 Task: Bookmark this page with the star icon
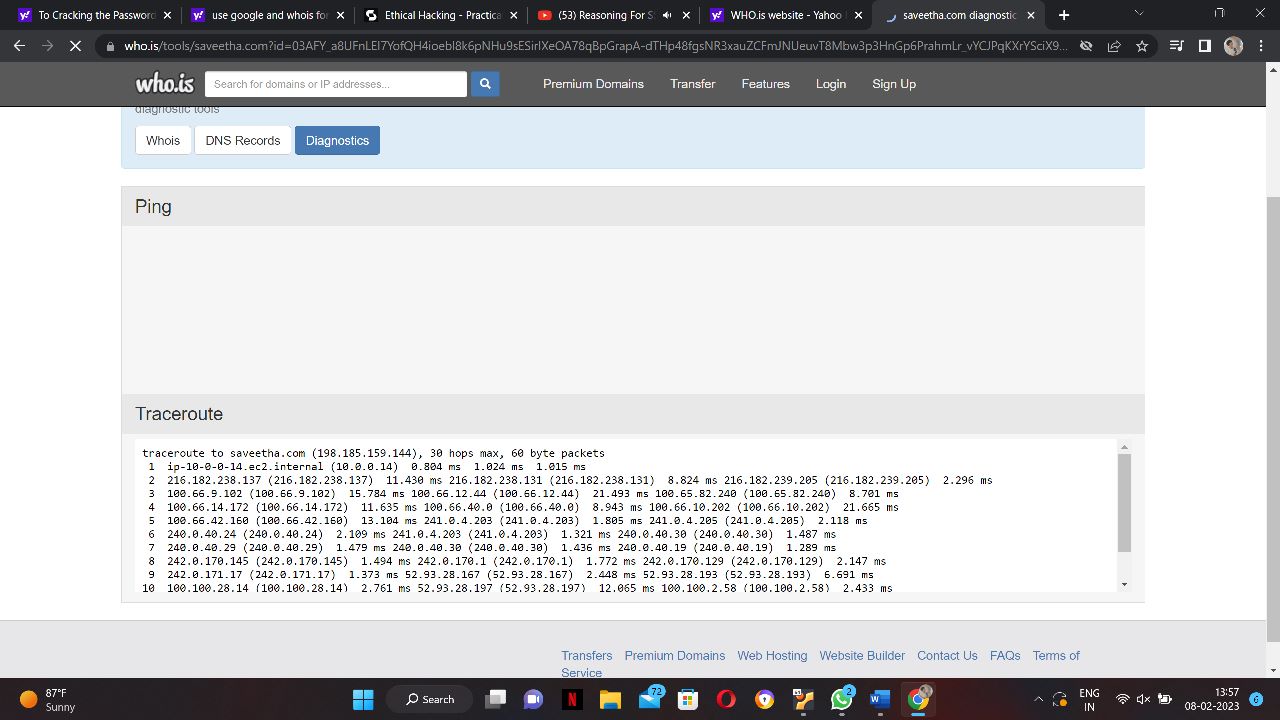click(1139, 45)
